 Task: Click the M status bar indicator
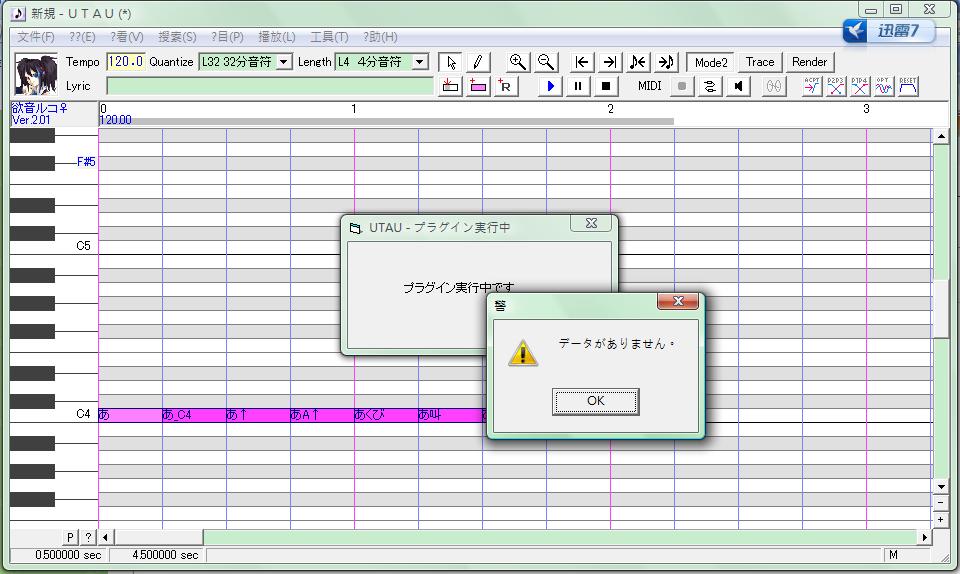(893, 555)
